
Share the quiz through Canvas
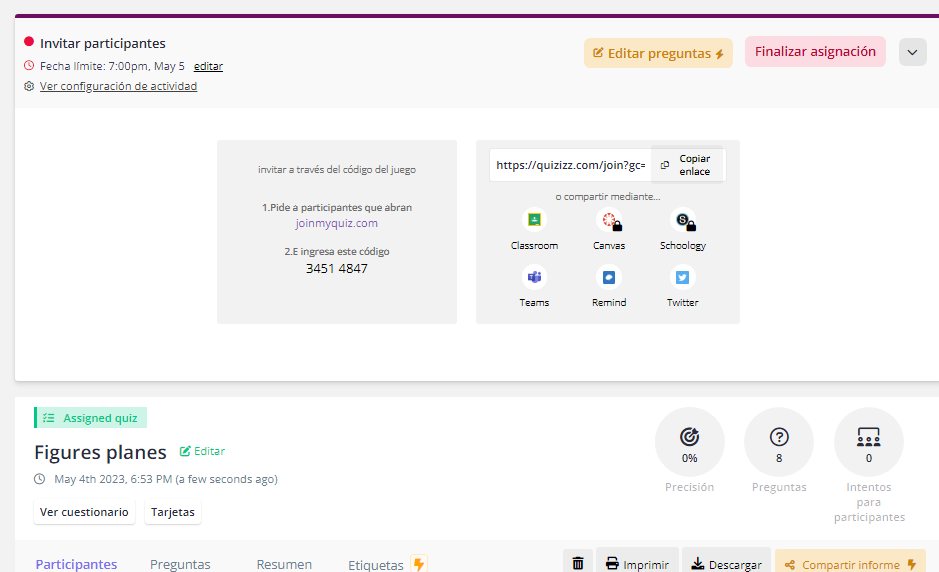point(608,221)
